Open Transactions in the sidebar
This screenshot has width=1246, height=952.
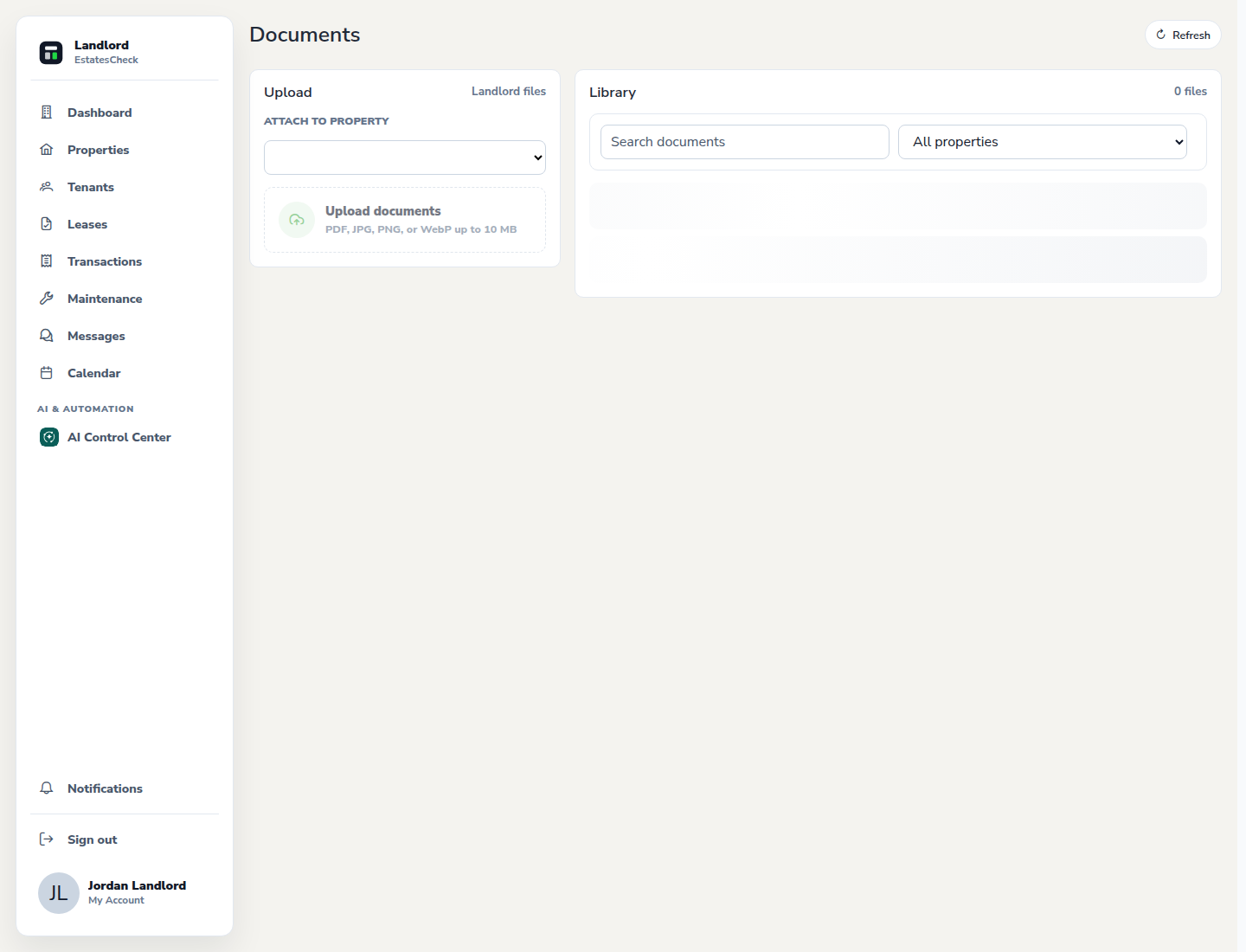(x=105, y=261)
